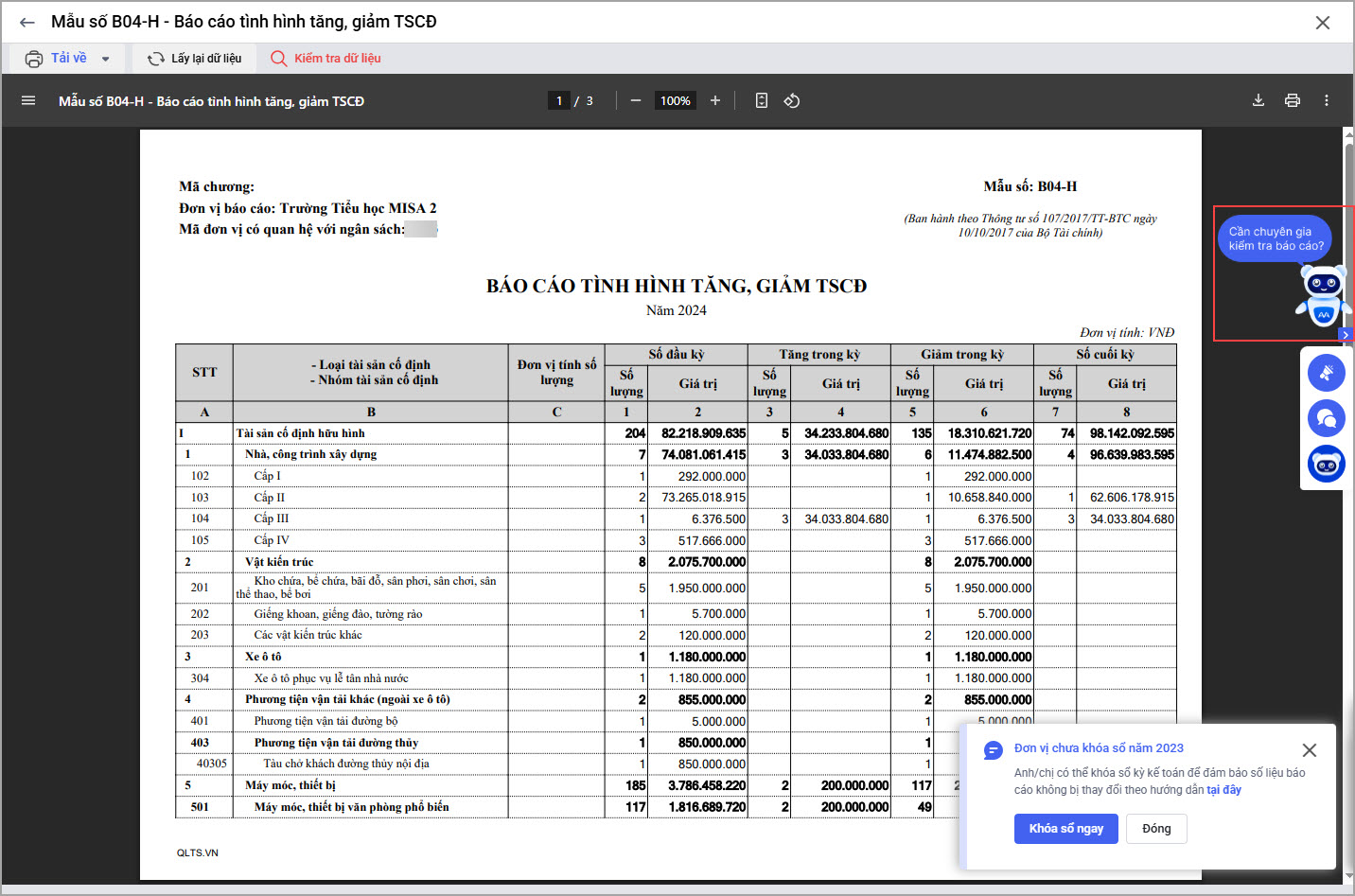Click Lấy lại dữ liệu to reload data
The image size is (1355, 896).
(195, 59)
